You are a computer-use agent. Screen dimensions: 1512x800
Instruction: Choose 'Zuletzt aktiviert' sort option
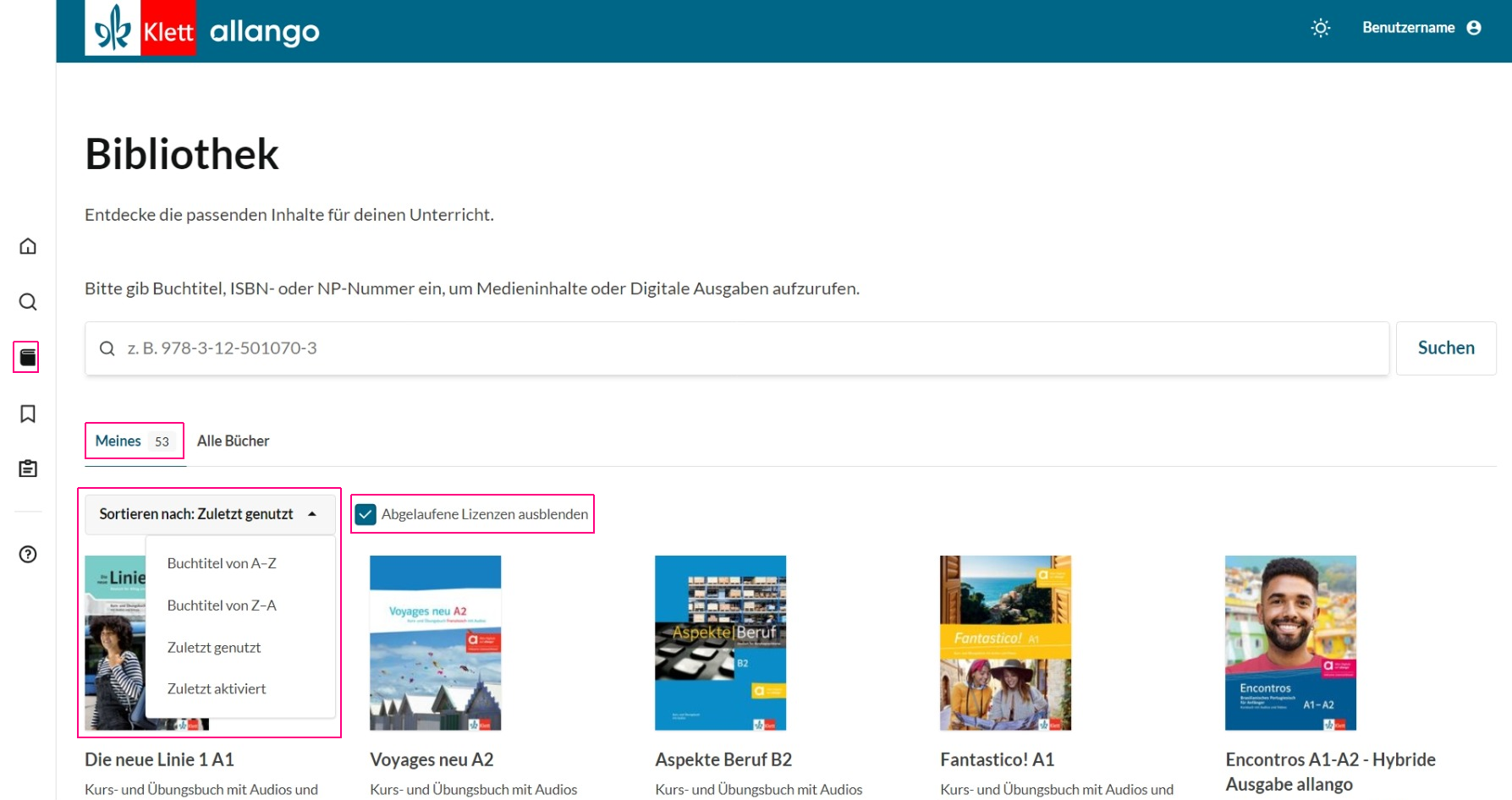tap(217, 689)
